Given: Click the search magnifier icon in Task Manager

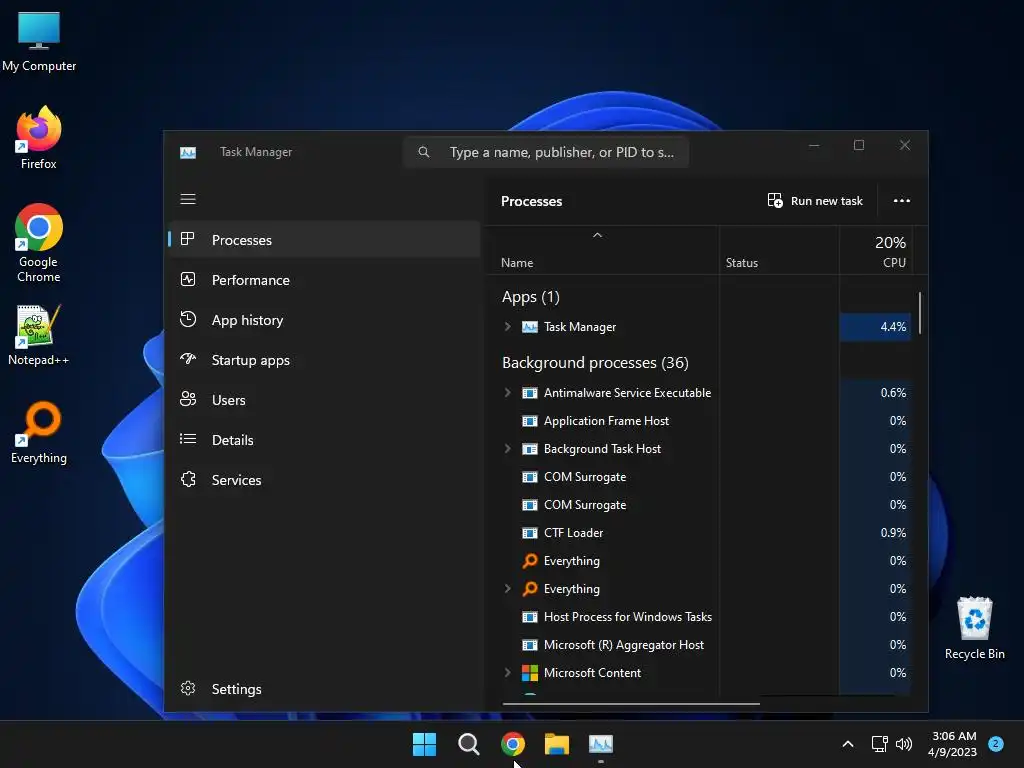Looking at the screenshot, I should point(424,152).
